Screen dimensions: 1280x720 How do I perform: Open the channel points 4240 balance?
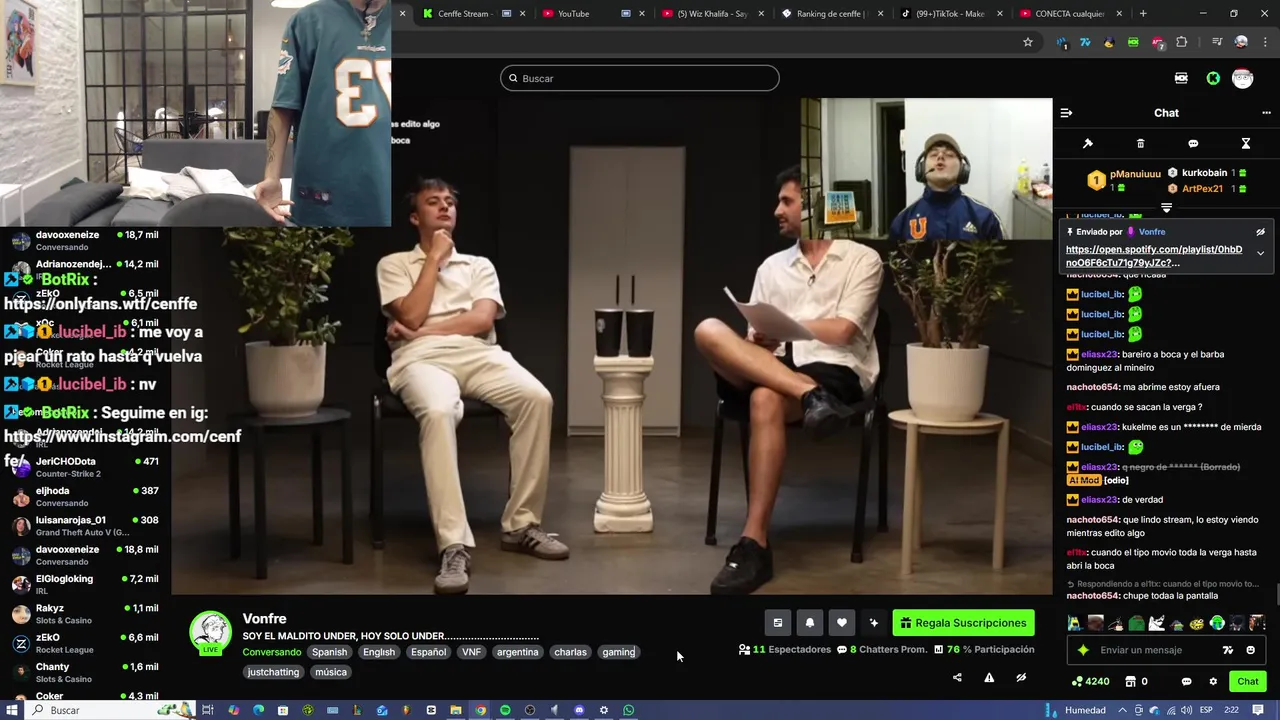(x=1090, y=681)
